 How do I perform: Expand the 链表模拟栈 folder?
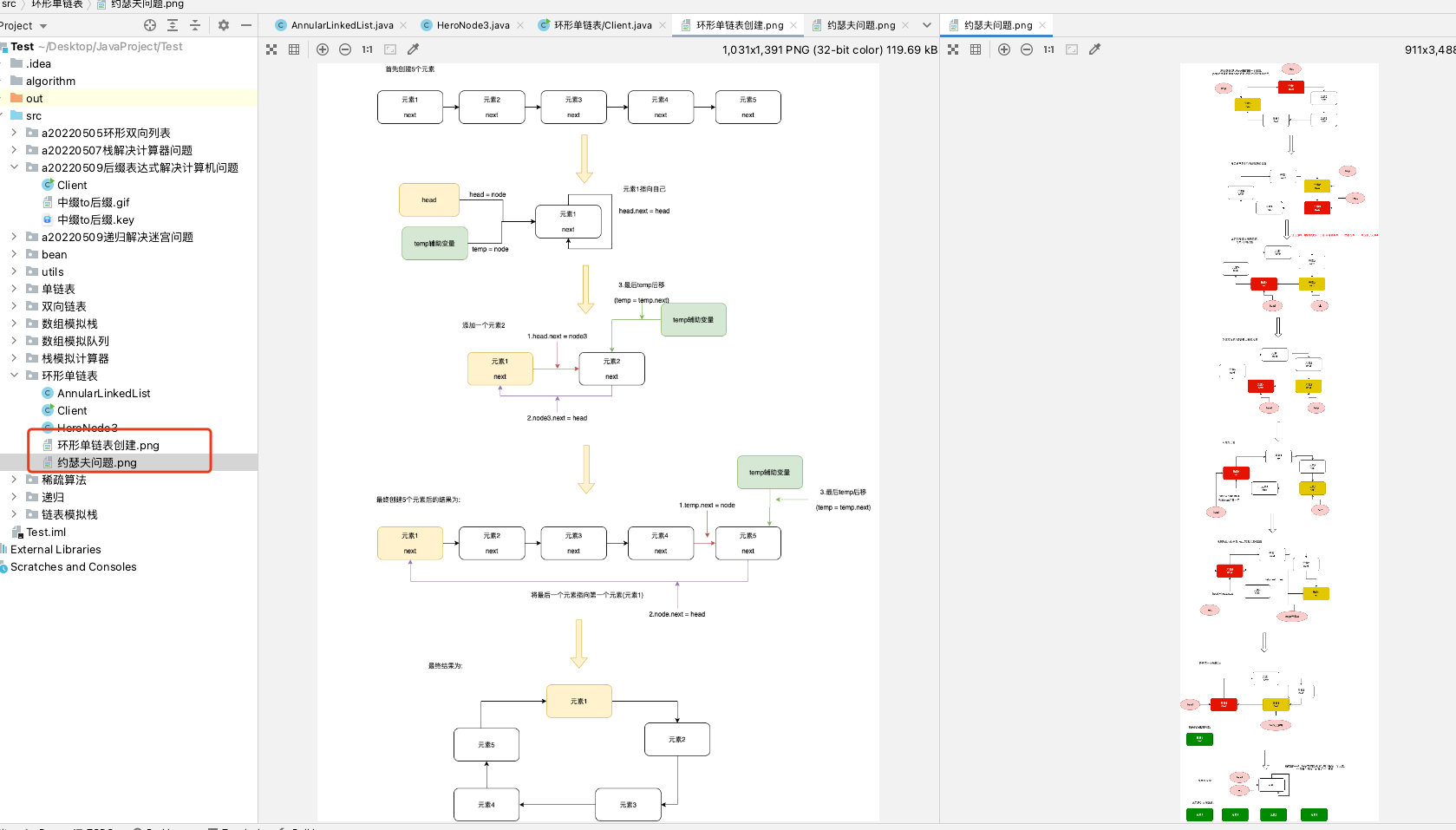pyautogui.click(x=14, y=514)
